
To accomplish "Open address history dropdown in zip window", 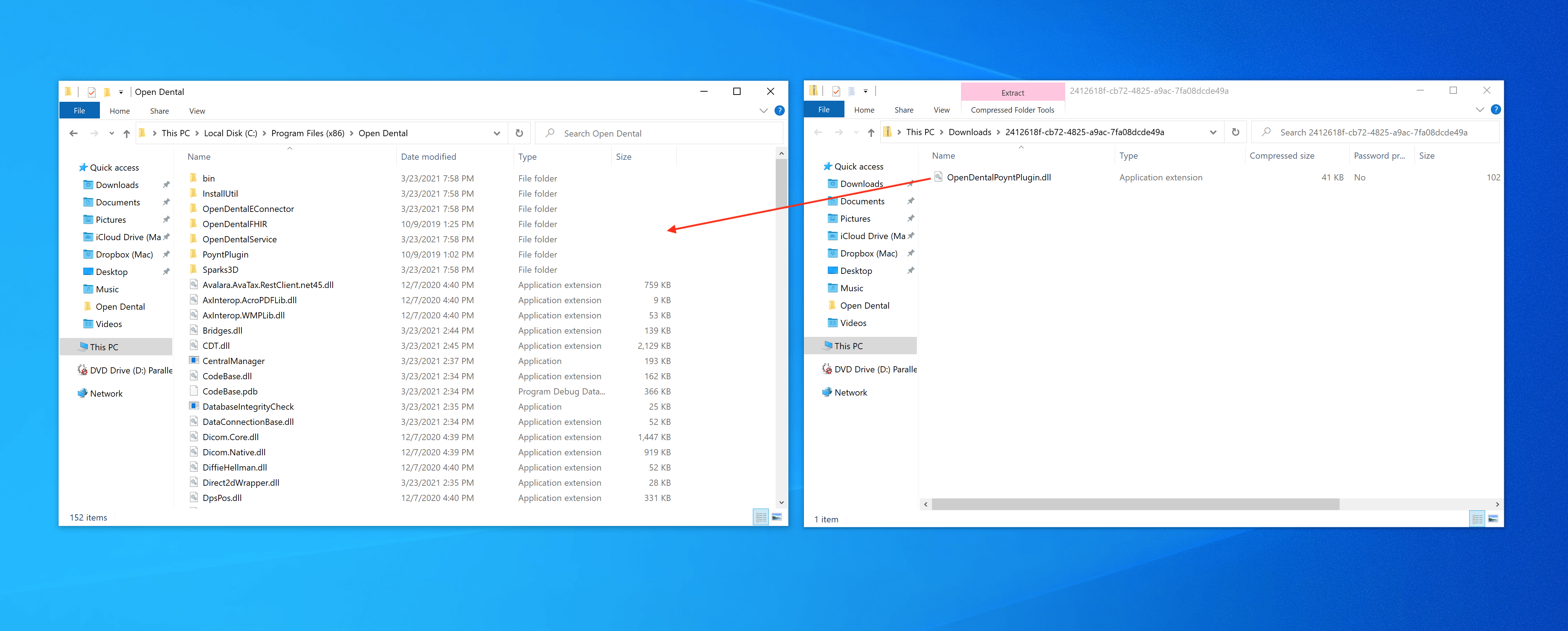I will tap(1213, 132).
